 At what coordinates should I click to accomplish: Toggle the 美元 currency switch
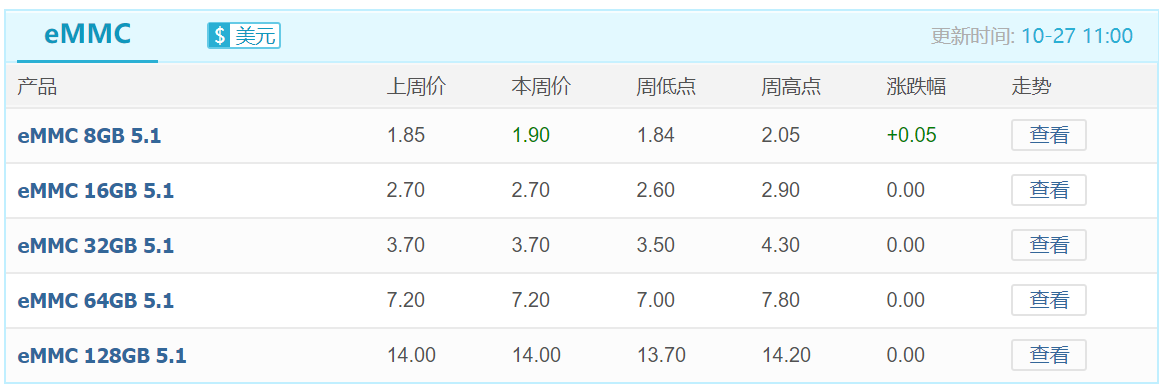[x=244, y=35]
